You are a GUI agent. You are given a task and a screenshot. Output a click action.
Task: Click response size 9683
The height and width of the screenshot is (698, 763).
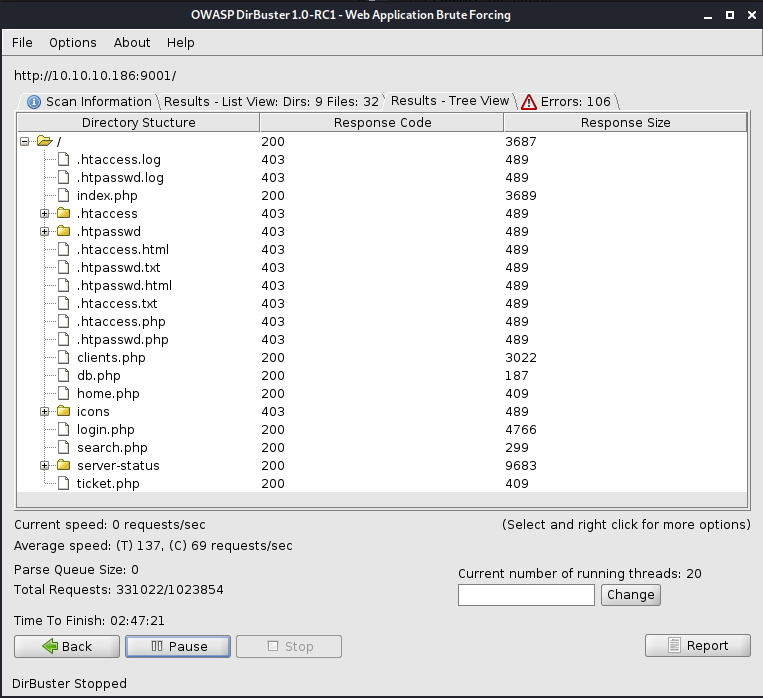(x=521, y=466)
